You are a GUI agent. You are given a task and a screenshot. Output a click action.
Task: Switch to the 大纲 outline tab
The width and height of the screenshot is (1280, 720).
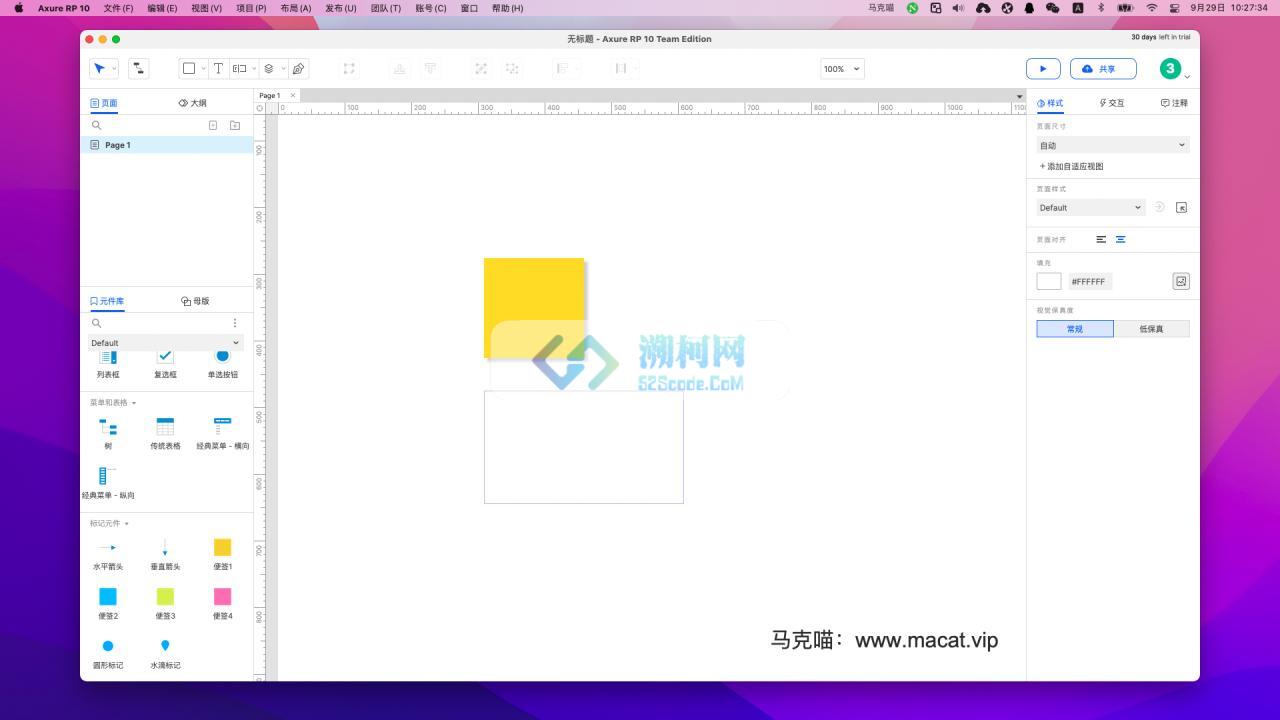coord(192,103)
